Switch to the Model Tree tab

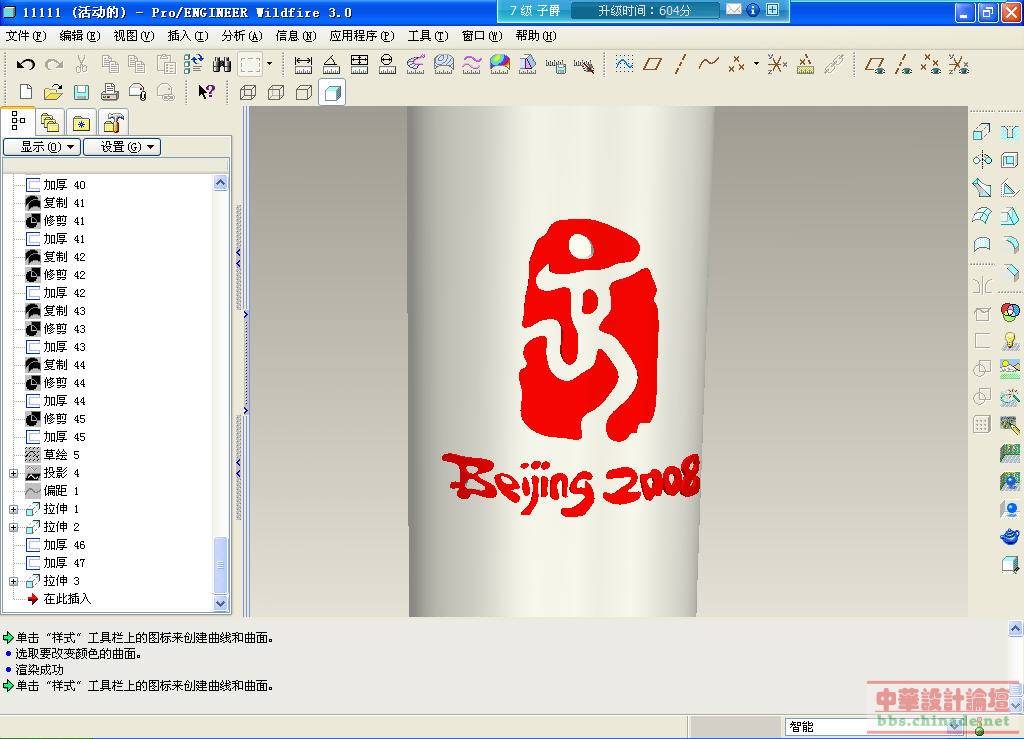click(18, 121)
